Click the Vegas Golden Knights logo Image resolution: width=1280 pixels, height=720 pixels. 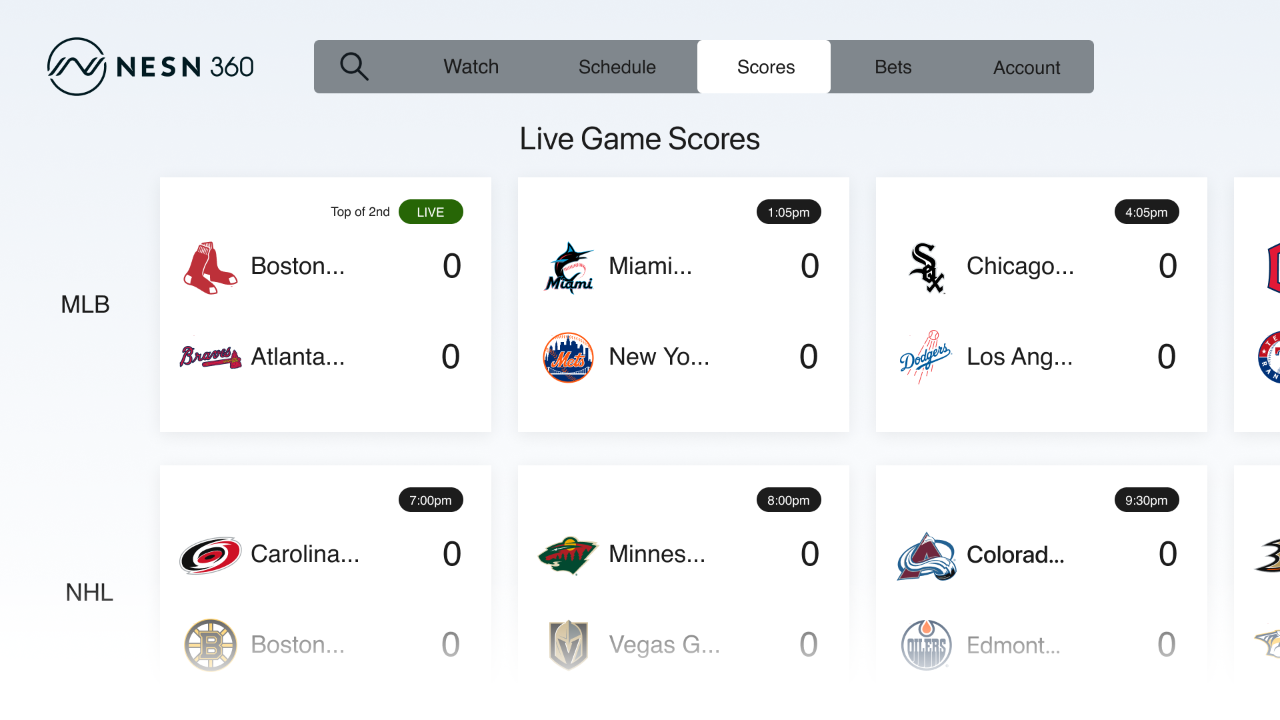[x=568, y=645]
